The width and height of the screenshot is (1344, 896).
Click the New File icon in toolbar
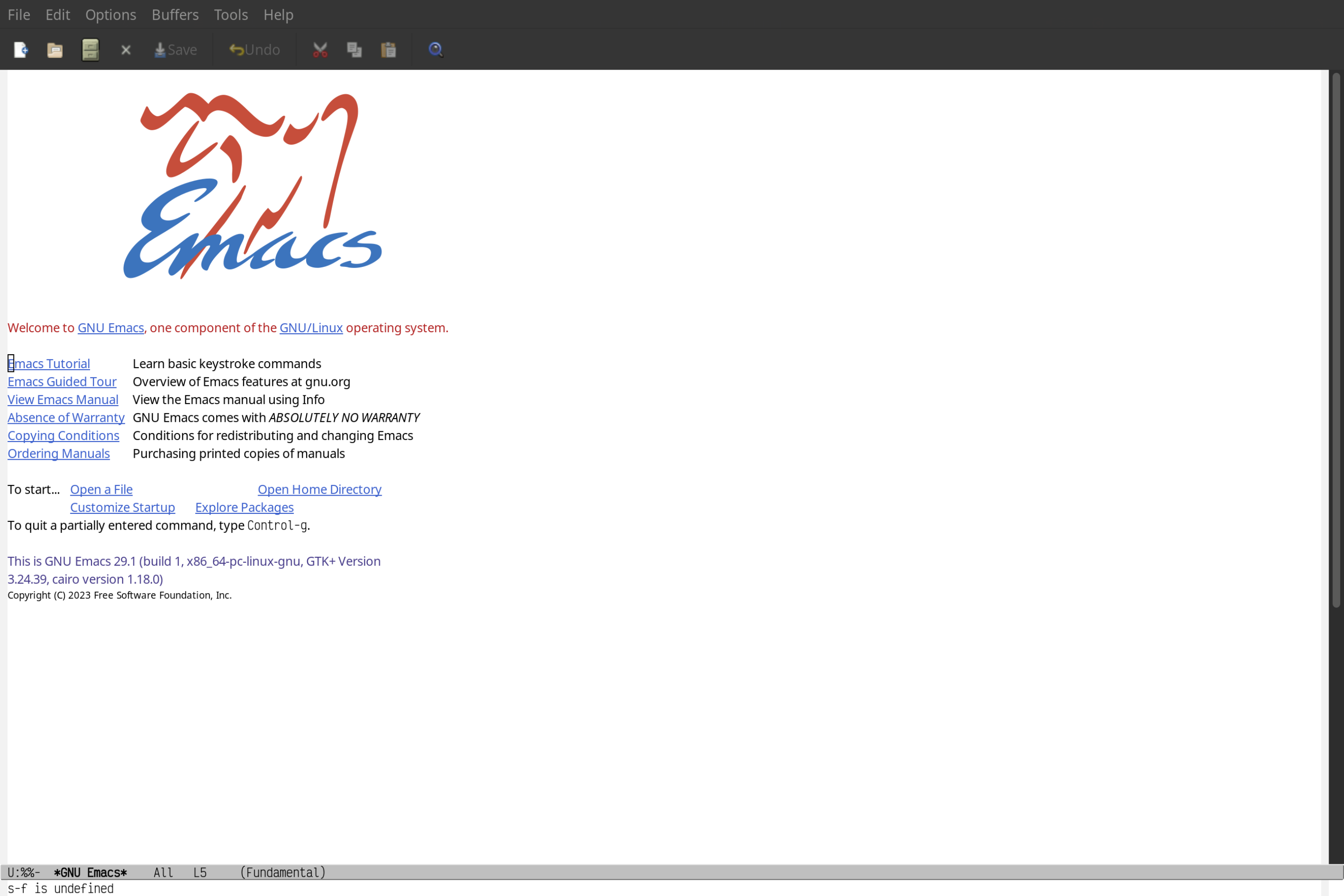click(x=20, y=49)
